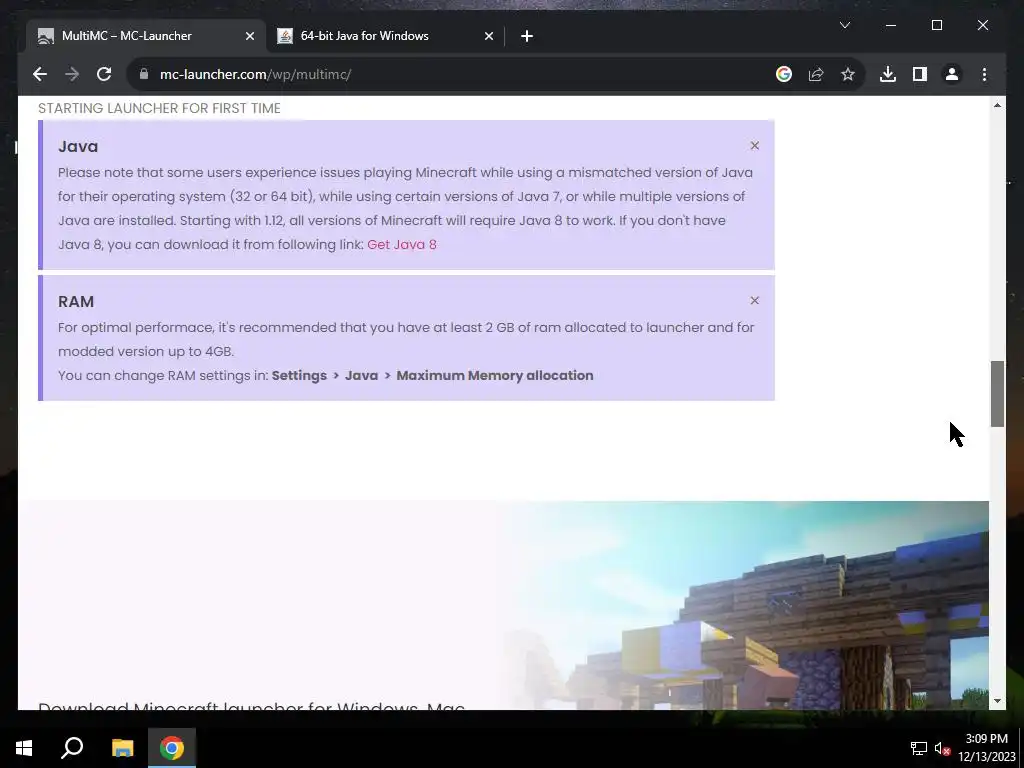Click the 'RAM' notice heading
The width and height of the screenshot is (1024, 768).
click(x=76, y=301)
